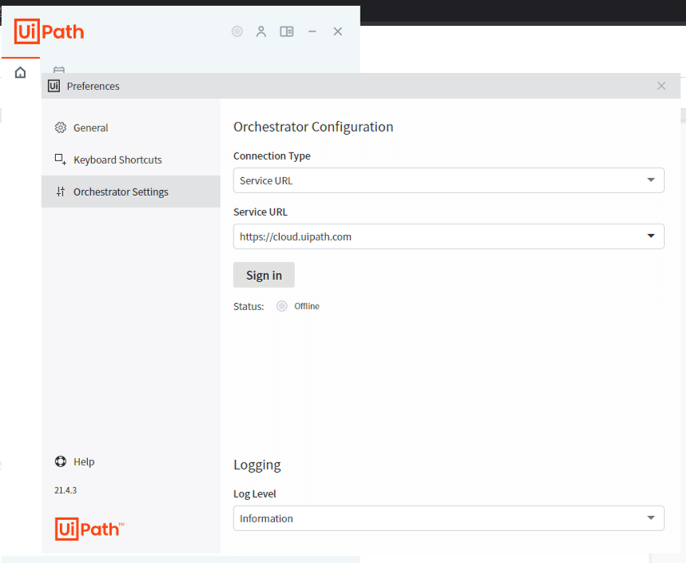Minimize the UiPath Assistant window
Viewport: 686px width, 563px height.
pyautogui.click(x=312, y=32)
